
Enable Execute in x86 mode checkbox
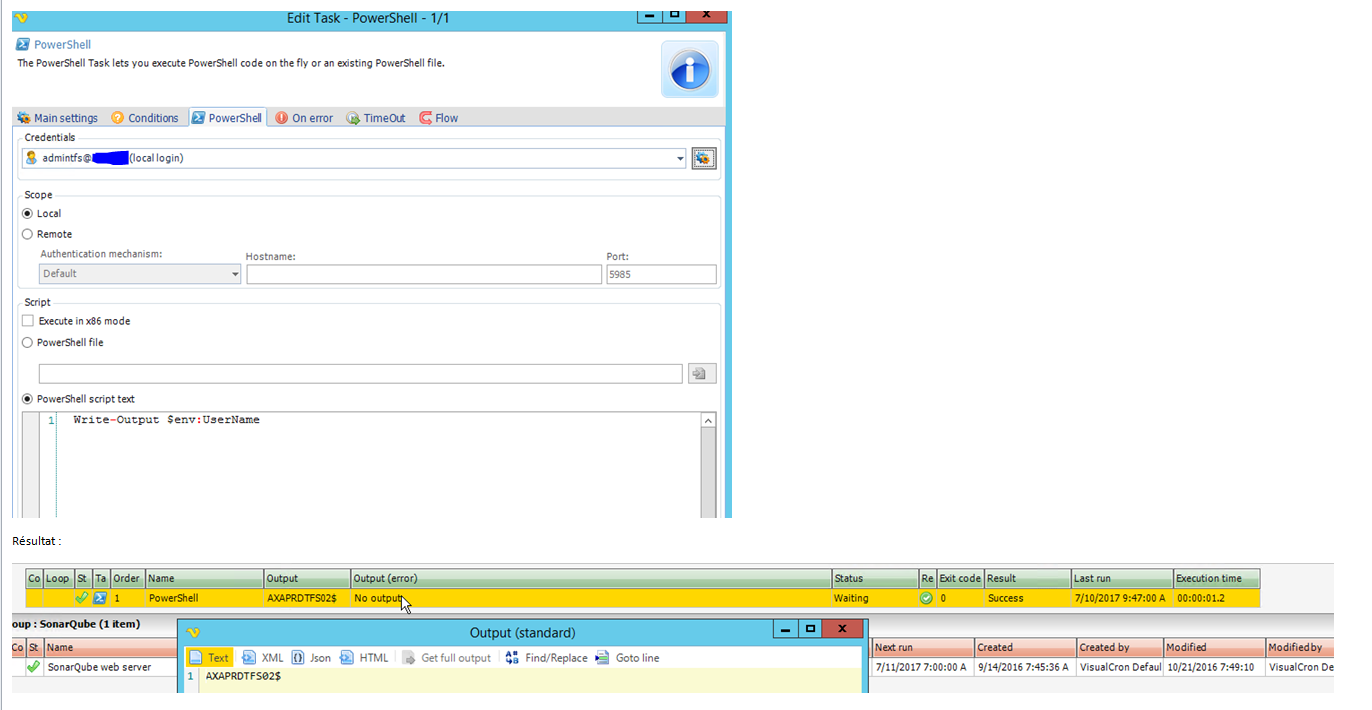[x=28, y=321]
